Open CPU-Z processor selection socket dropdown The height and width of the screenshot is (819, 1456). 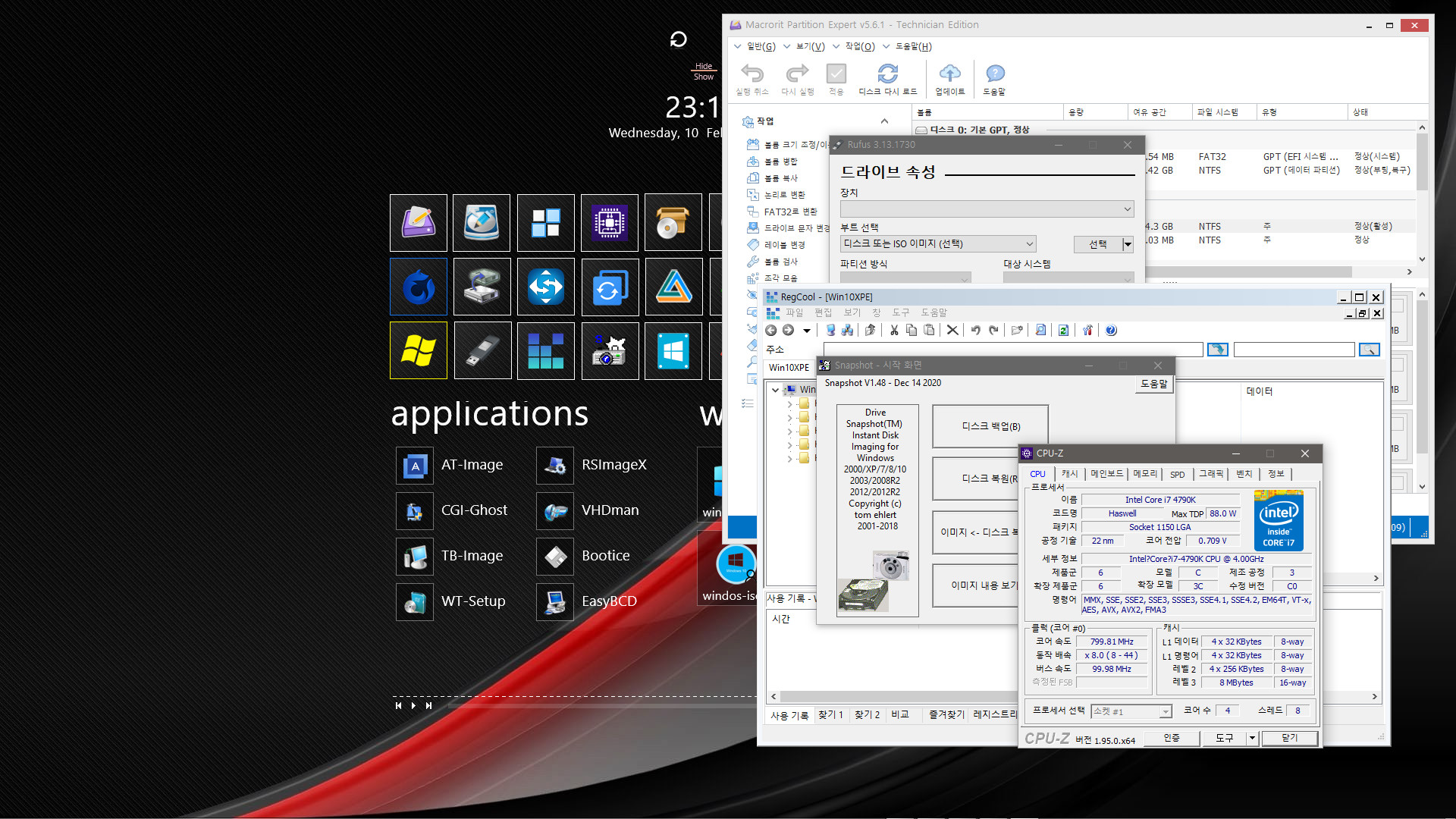point(1131,711)
